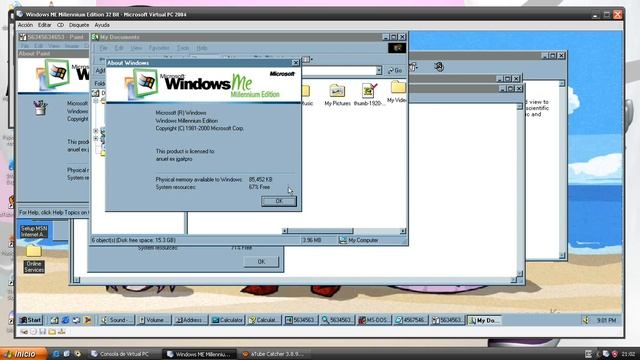Image resolution: width=640 pixels, height=360 pixels.
Task: Switch to the Address taskbar button
Action: [x=190, y=320]
